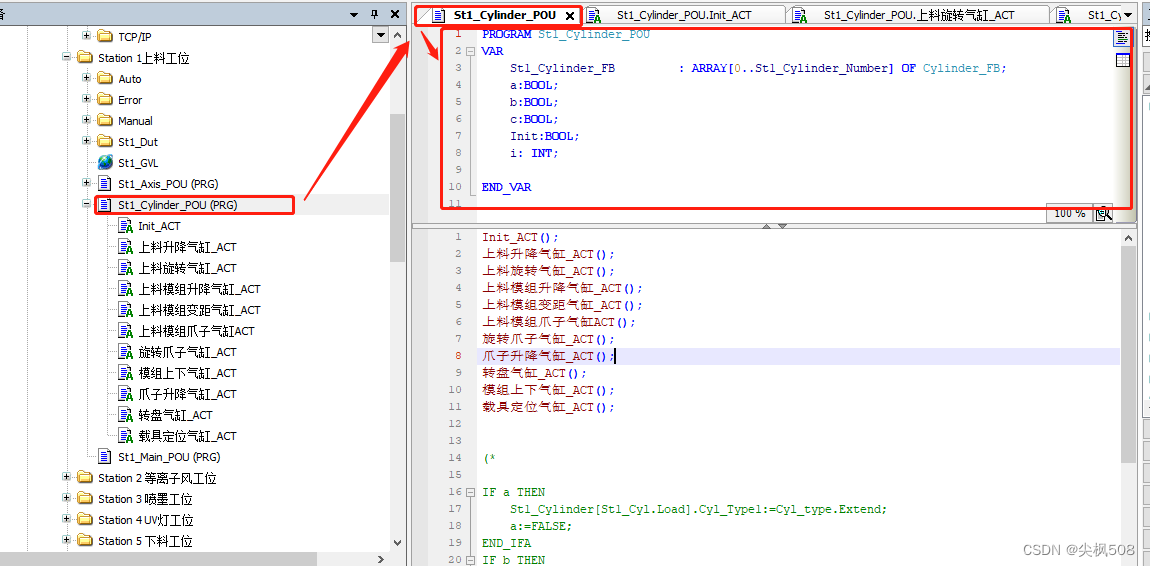The height and width of the screenshot is (566, 1150).
Task: Click the a:=FALSE; code line
Action: pos(541,526)
